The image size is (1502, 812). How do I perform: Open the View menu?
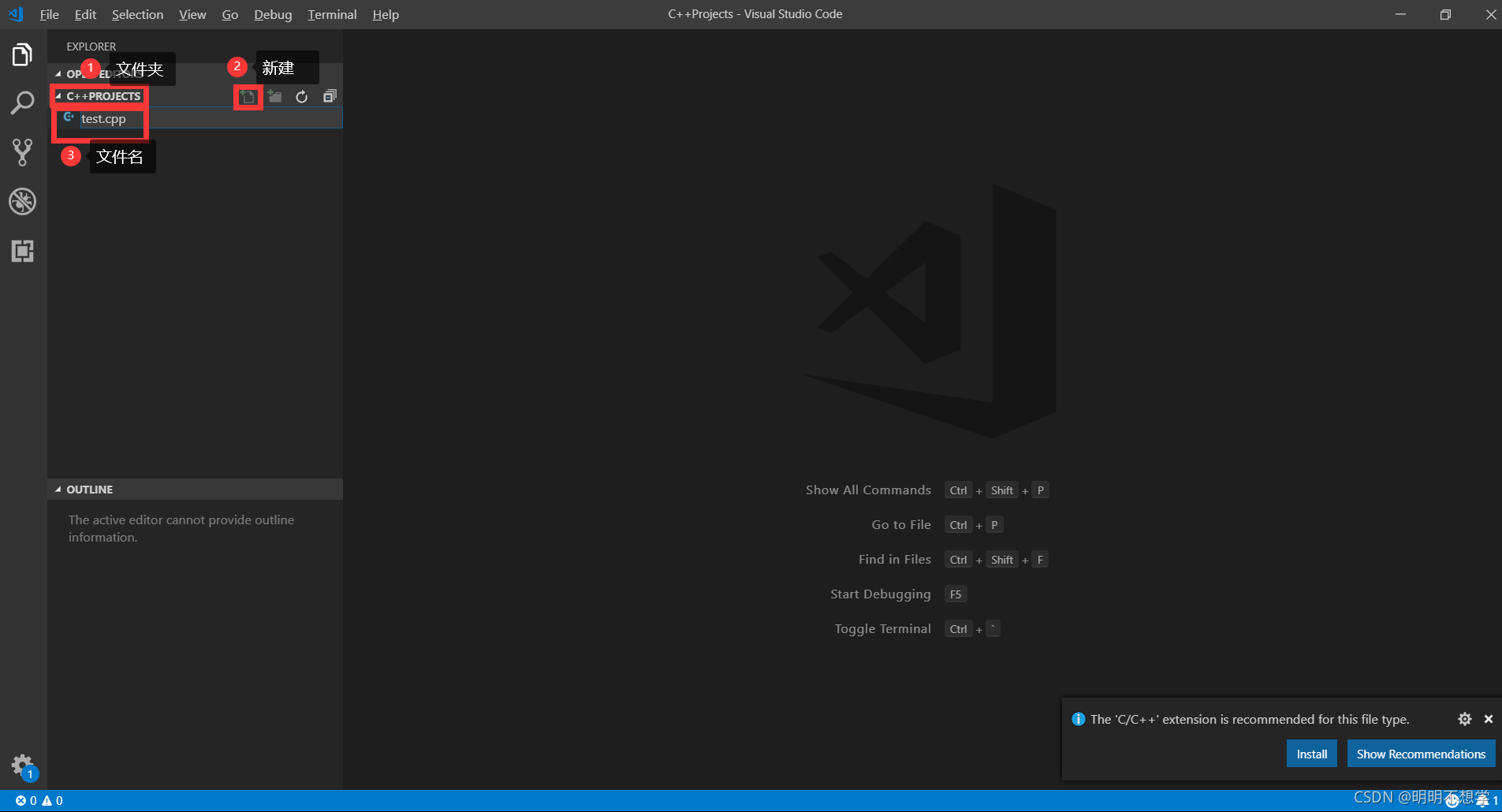[x=192, y=14]
